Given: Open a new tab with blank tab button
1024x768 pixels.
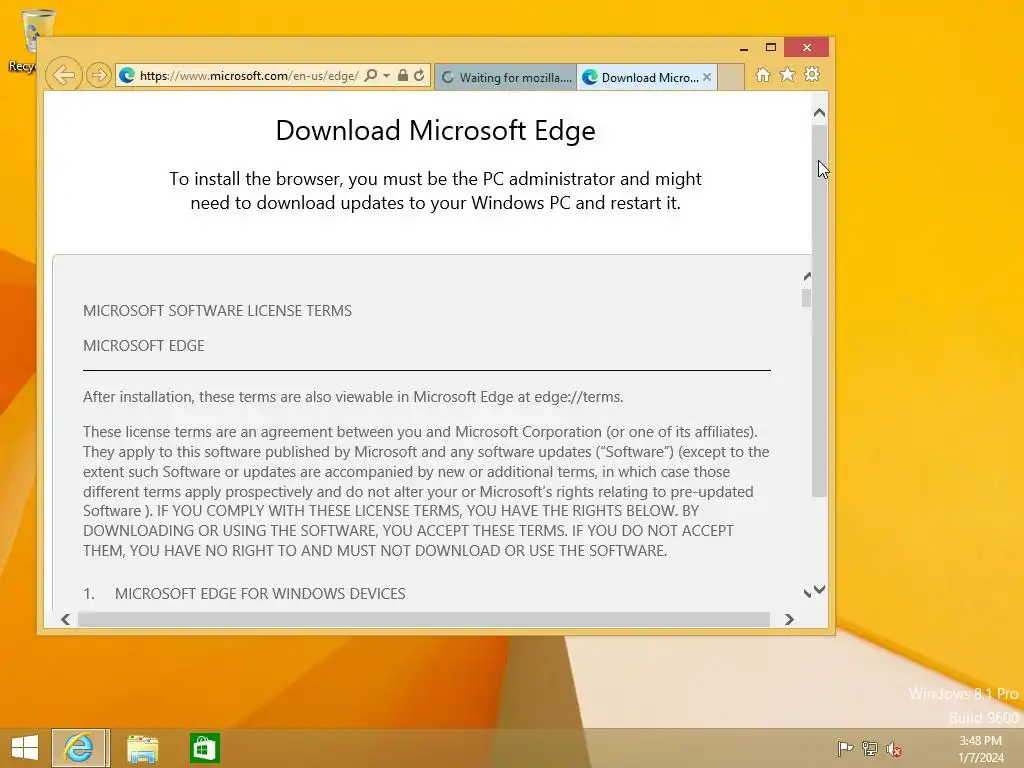Looking at the screenshot, I should tap(731, 77).
